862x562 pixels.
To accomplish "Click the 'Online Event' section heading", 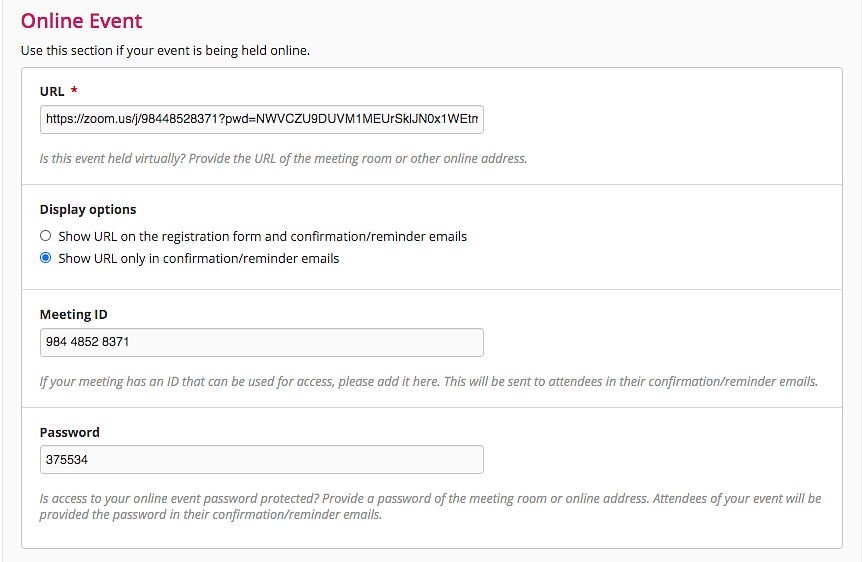I will pyautogui.click(x=81, y=21).
